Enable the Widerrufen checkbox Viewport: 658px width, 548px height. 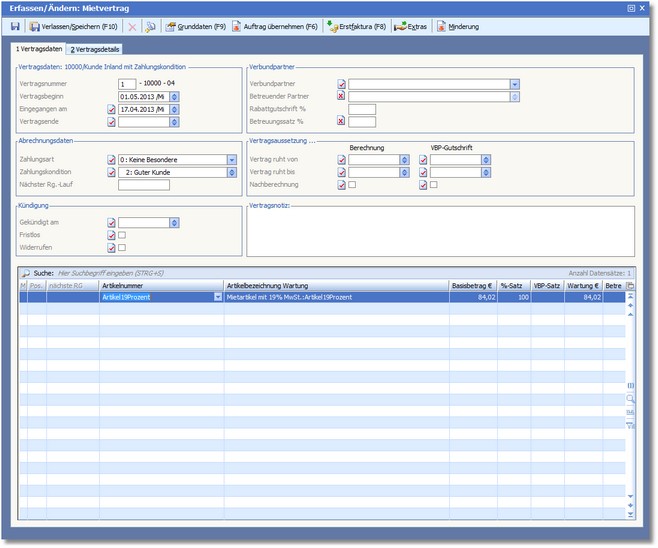[122, 247]
